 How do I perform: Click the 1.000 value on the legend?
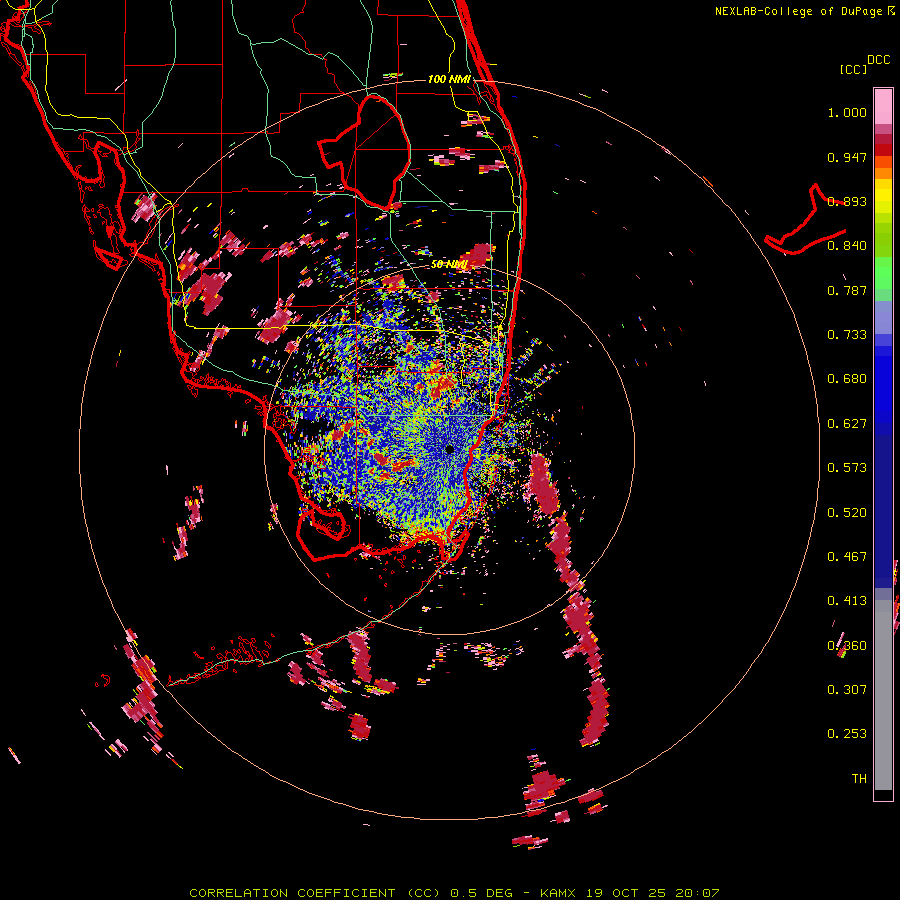click(847, 112)
